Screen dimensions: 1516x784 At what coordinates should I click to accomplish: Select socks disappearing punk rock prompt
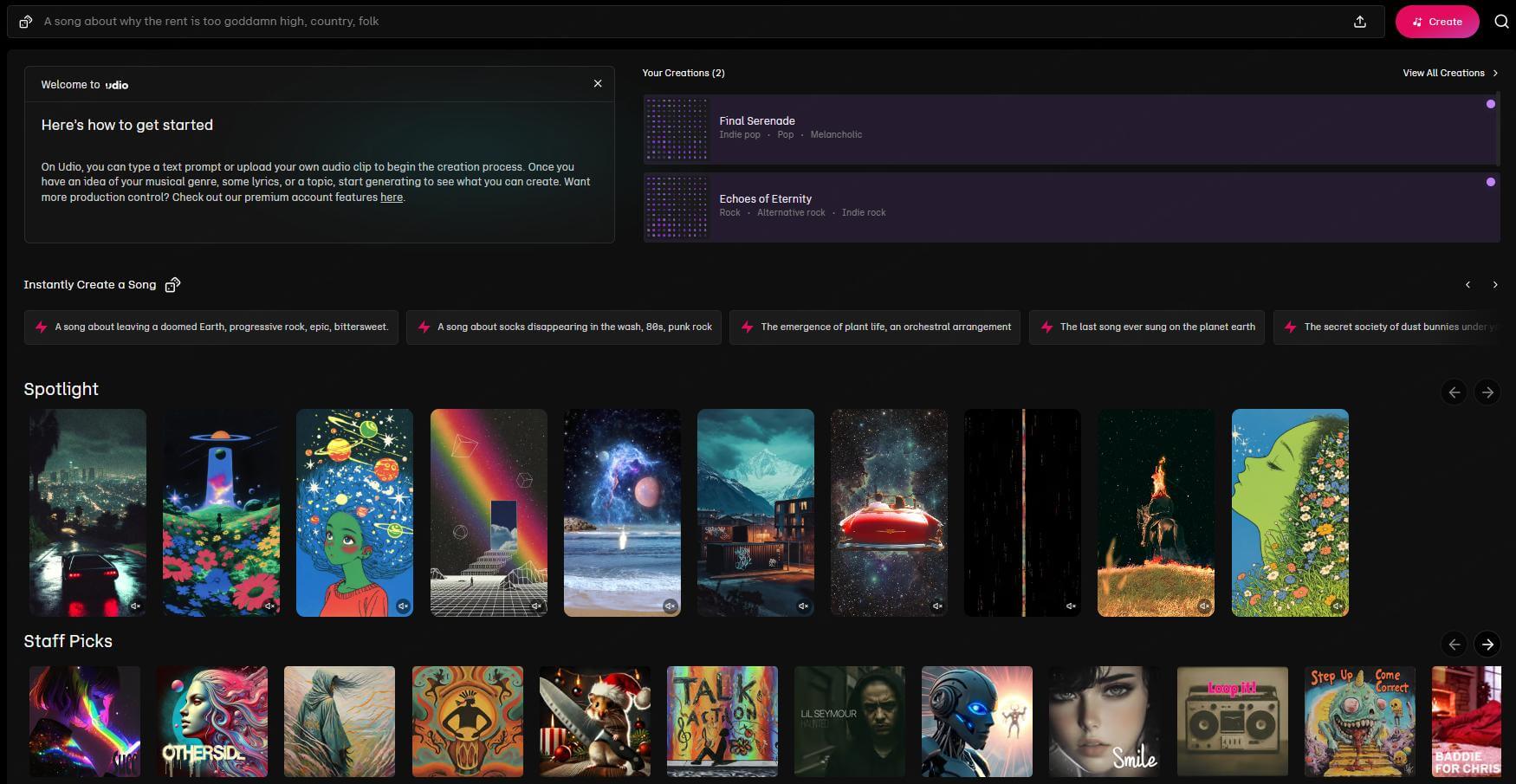pos(564,327)
